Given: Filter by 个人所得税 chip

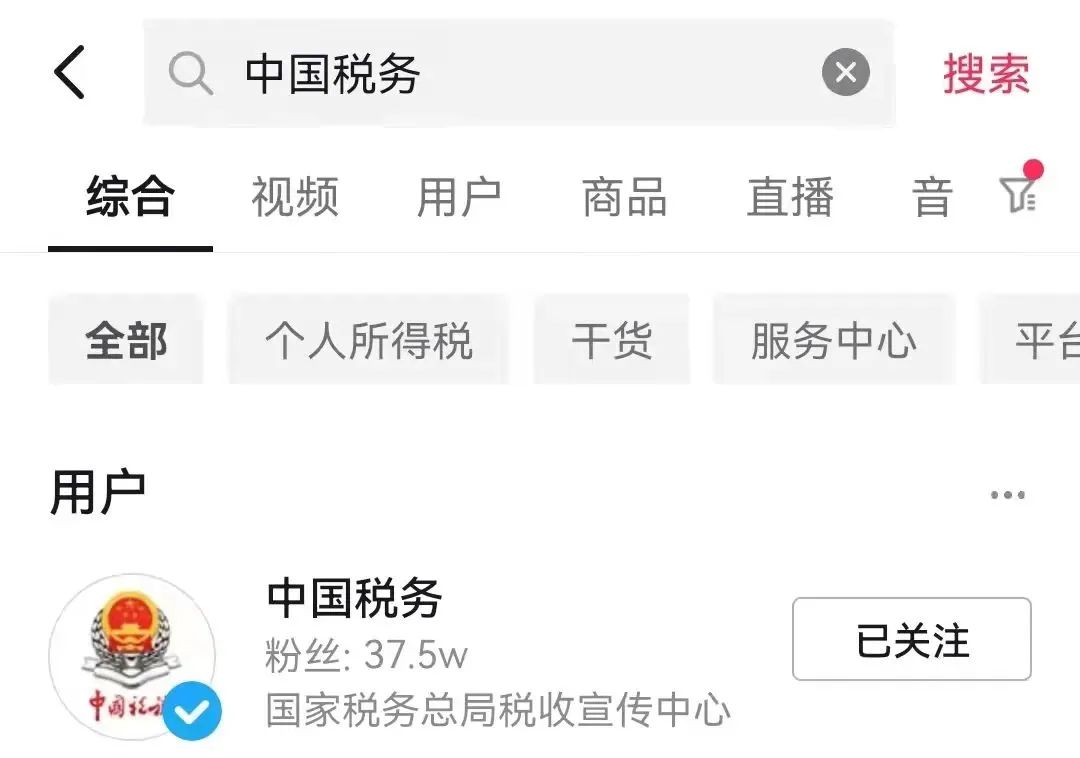Looking at the screenshot, I should click(x=368, y=339).
